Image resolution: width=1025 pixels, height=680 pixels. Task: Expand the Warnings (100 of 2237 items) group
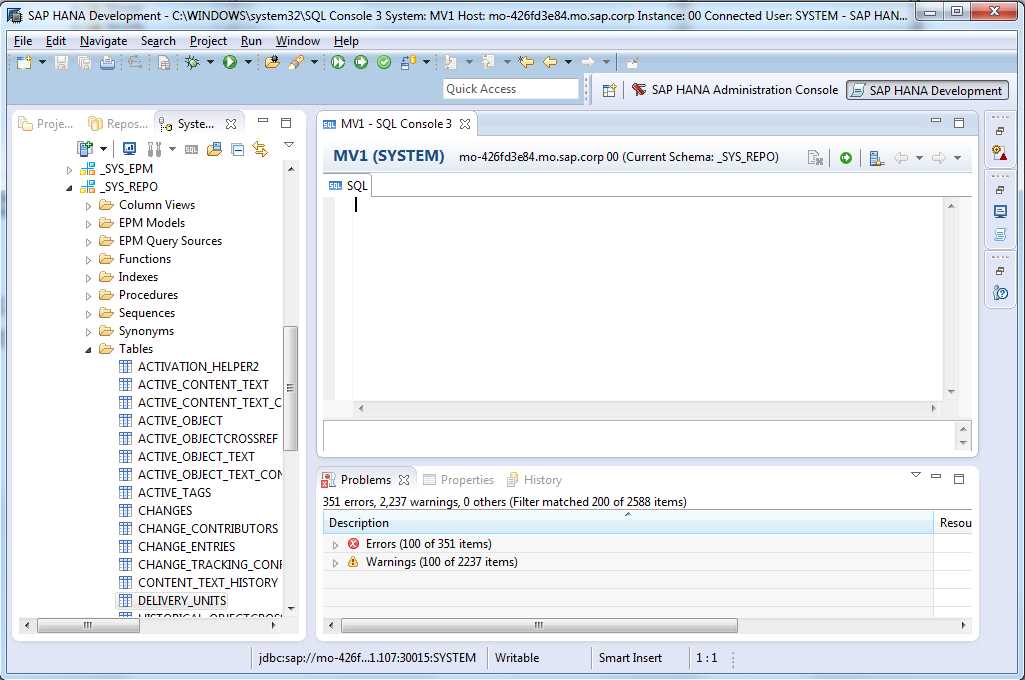click(335, 562)
